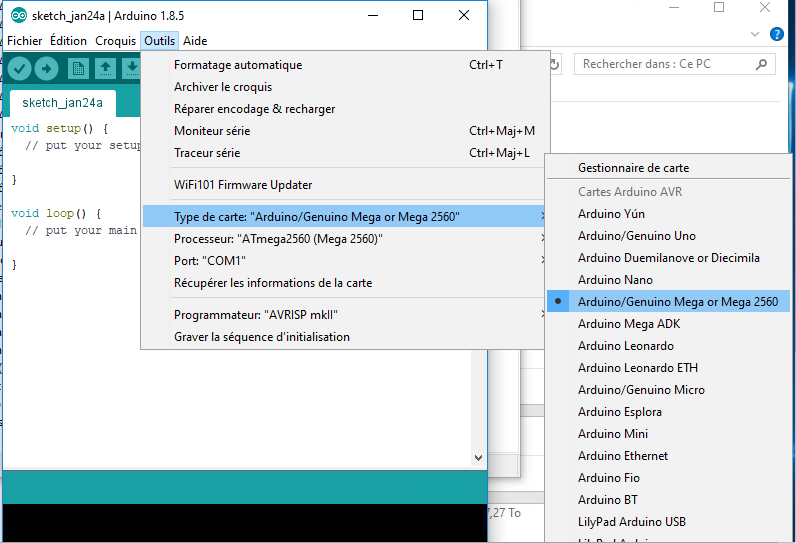796x543 pixels.
Task: Select Arduino BT board
Action: click(668, 500)
